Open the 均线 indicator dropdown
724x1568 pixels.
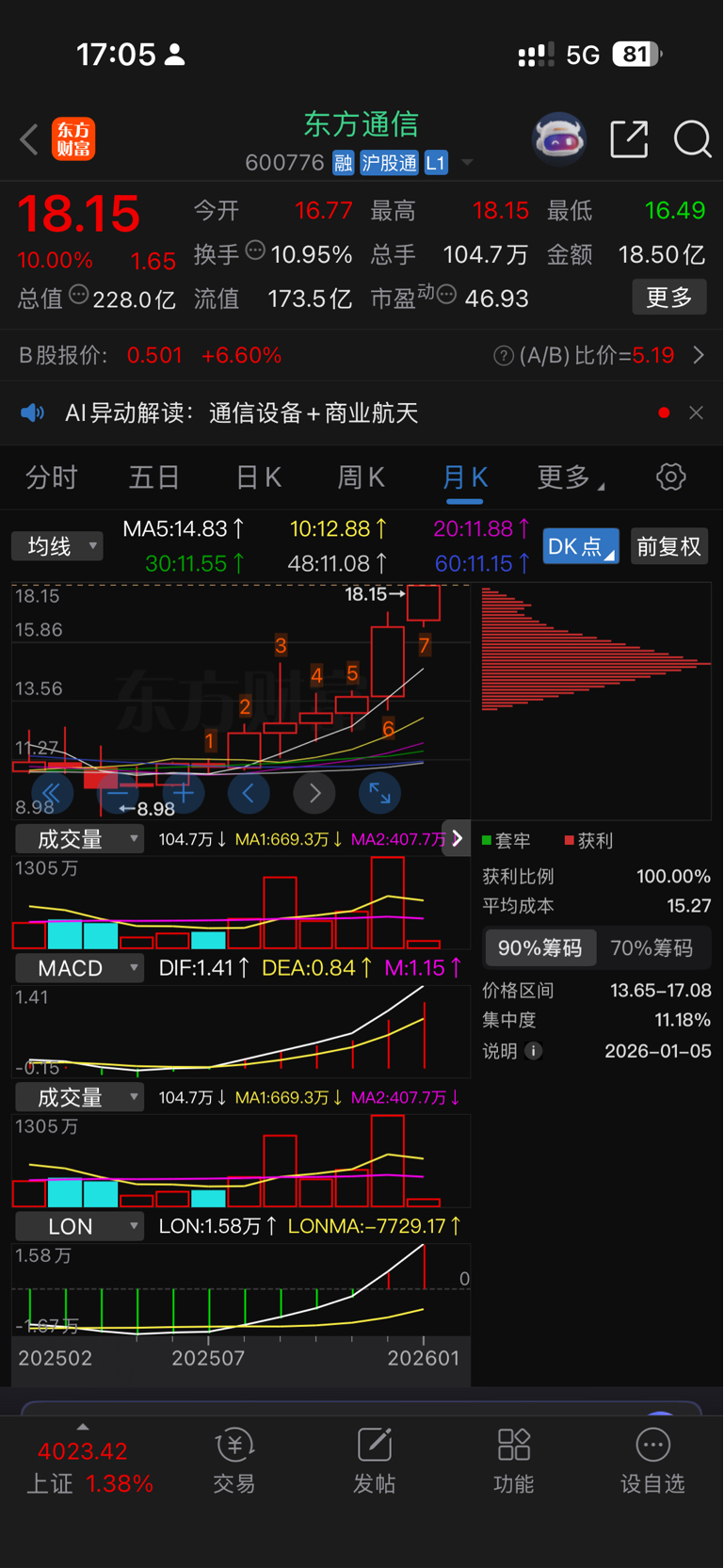tap(56, 546)
